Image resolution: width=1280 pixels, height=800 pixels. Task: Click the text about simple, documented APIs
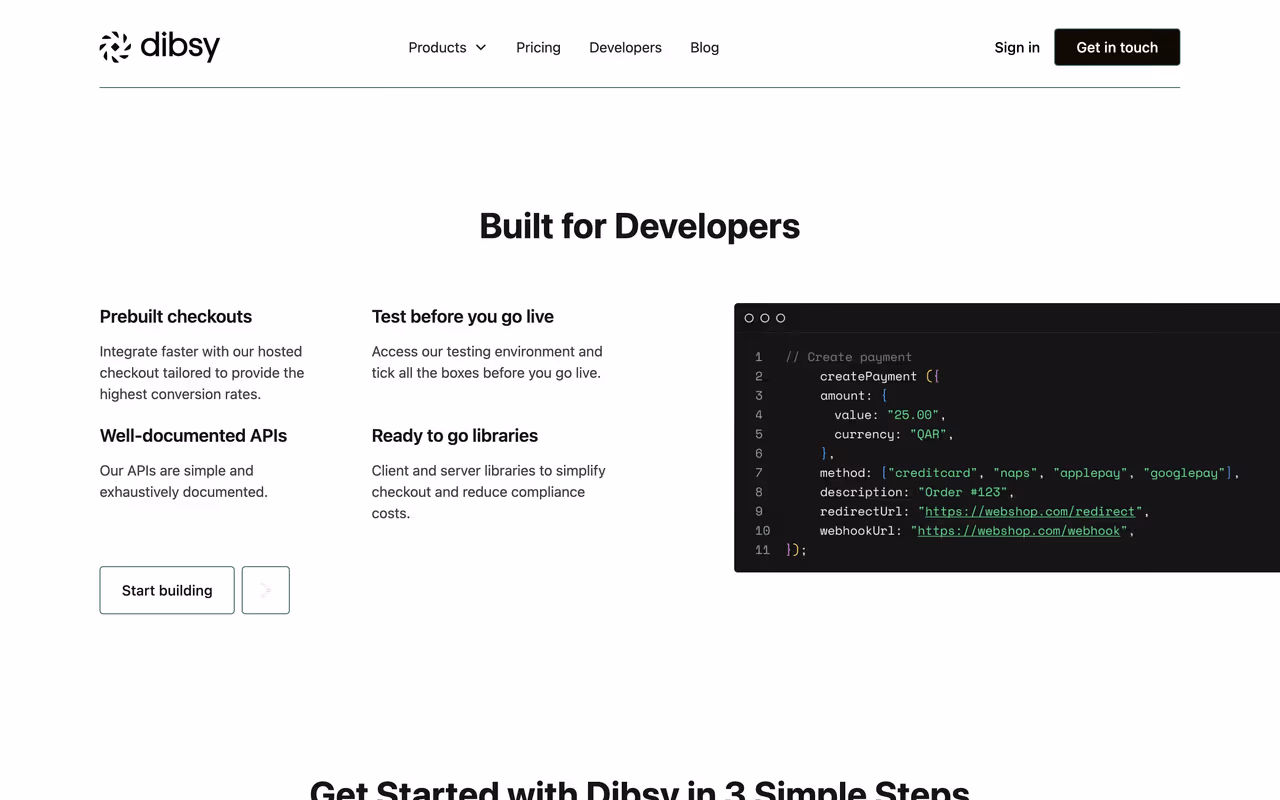tap(184, 481)
